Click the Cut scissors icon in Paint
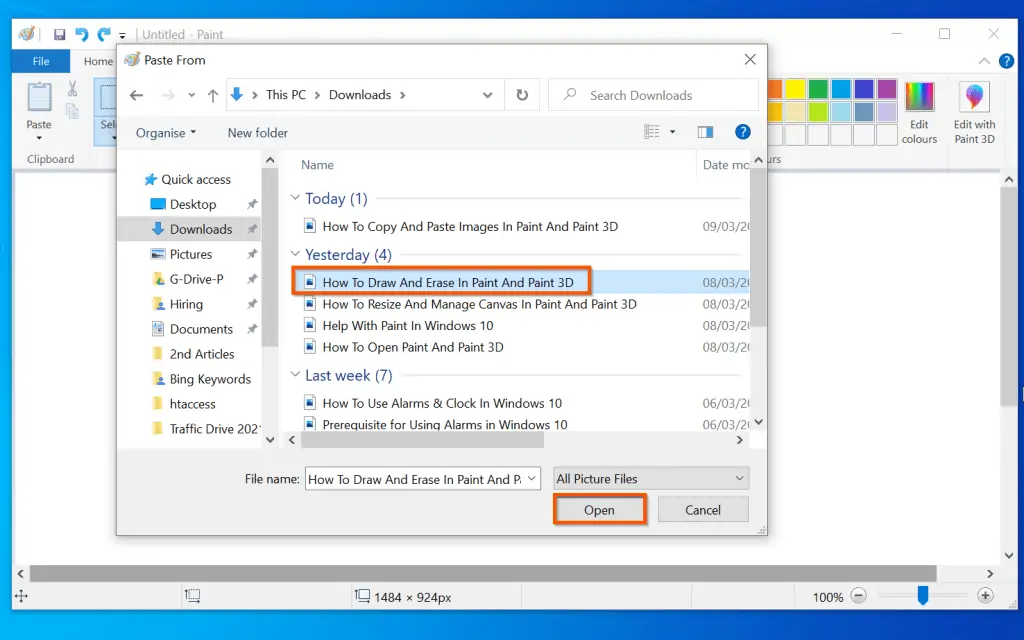This screenshot has height=640, width=1024. (x=72, y=88)
